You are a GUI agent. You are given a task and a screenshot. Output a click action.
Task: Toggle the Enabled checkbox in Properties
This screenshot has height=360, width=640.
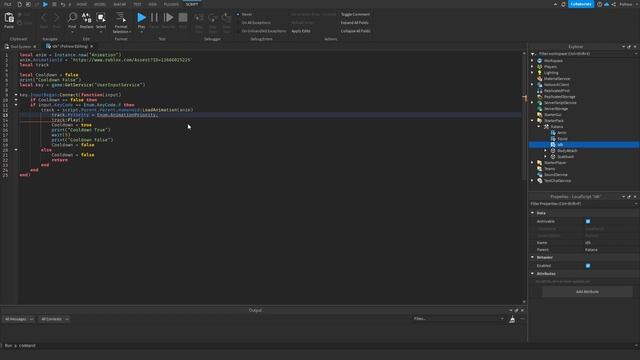pos(588,266)
